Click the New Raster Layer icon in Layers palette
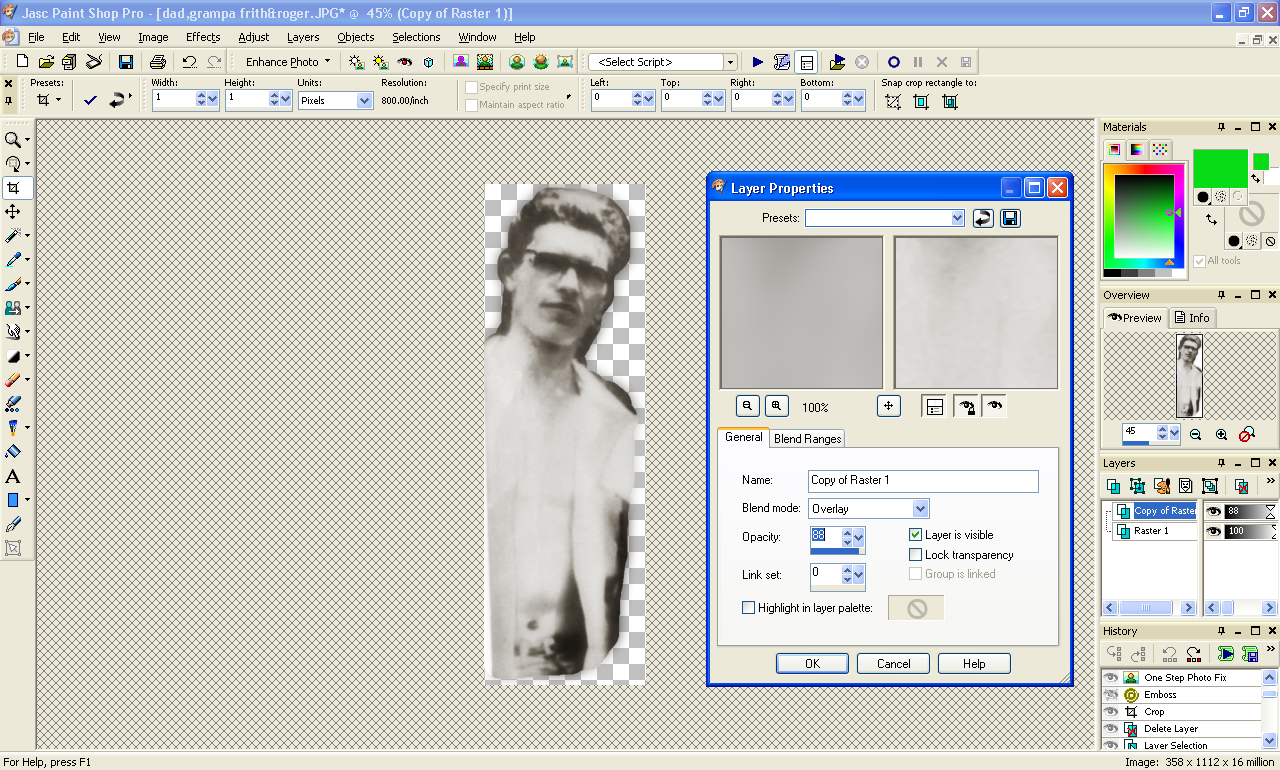The height and width of the screenshot is (770, 1280). [x=1114, y=486]
